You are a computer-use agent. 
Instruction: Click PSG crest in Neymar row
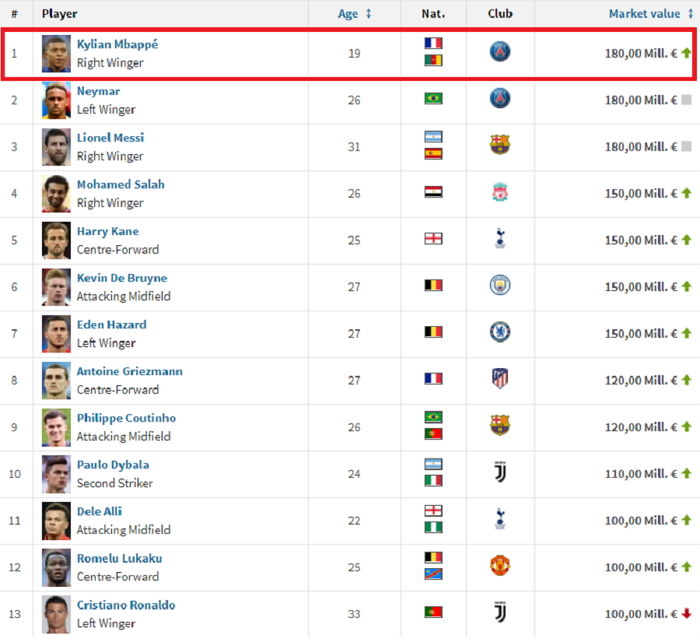pos(500,99)
